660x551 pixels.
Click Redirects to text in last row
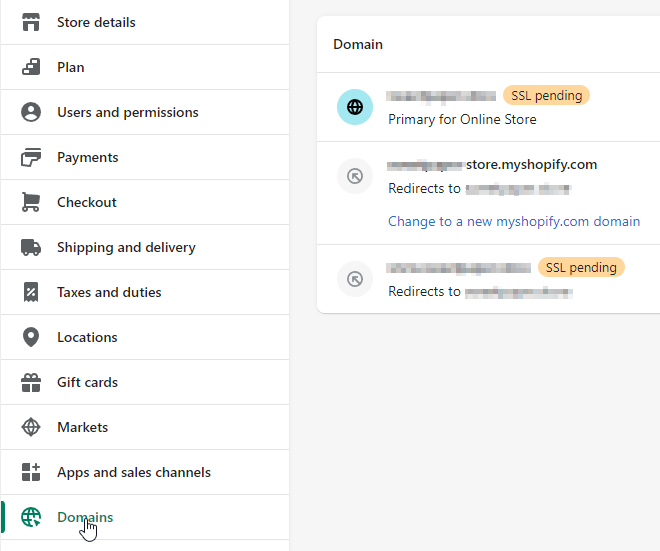pos(424,291)
